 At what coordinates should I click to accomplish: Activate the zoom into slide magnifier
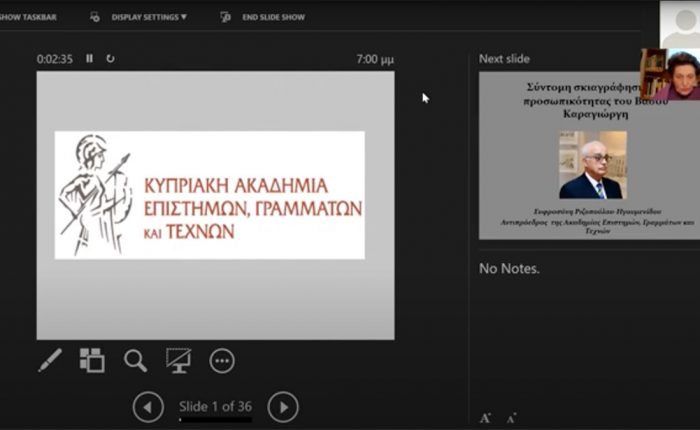point(135,361)
